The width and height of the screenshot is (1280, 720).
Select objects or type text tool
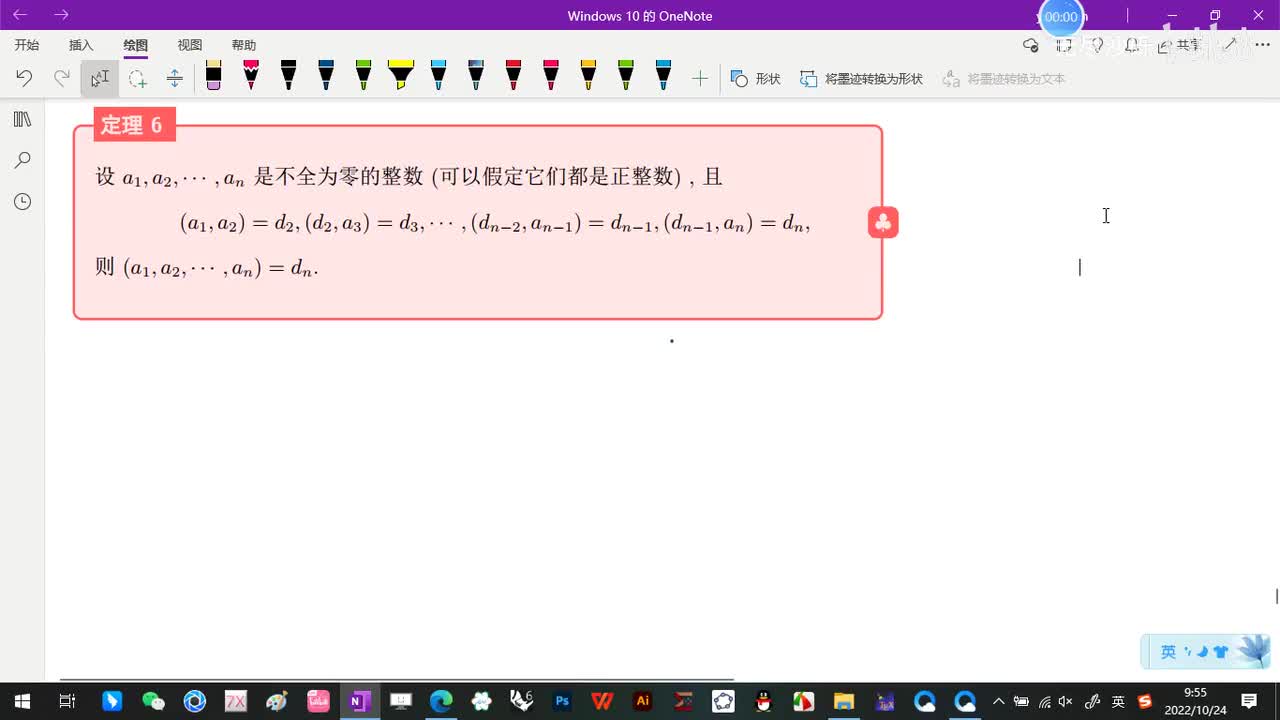coord(99,78)
